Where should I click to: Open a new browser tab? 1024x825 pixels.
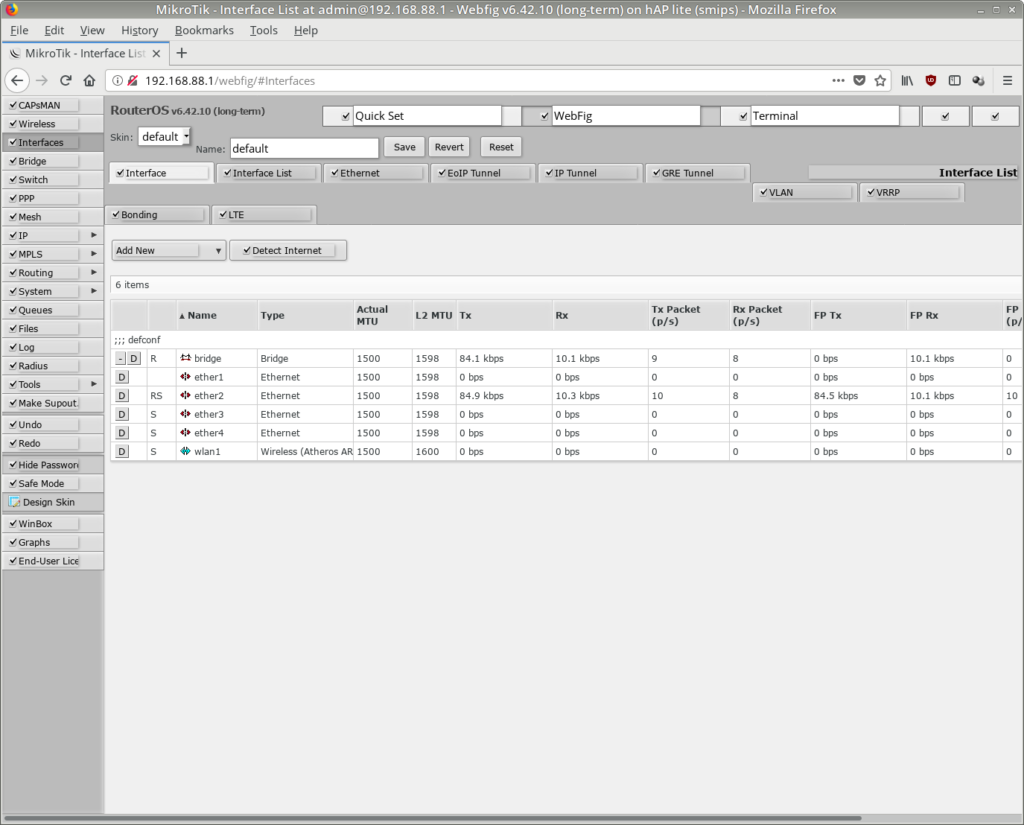(182, 53)
